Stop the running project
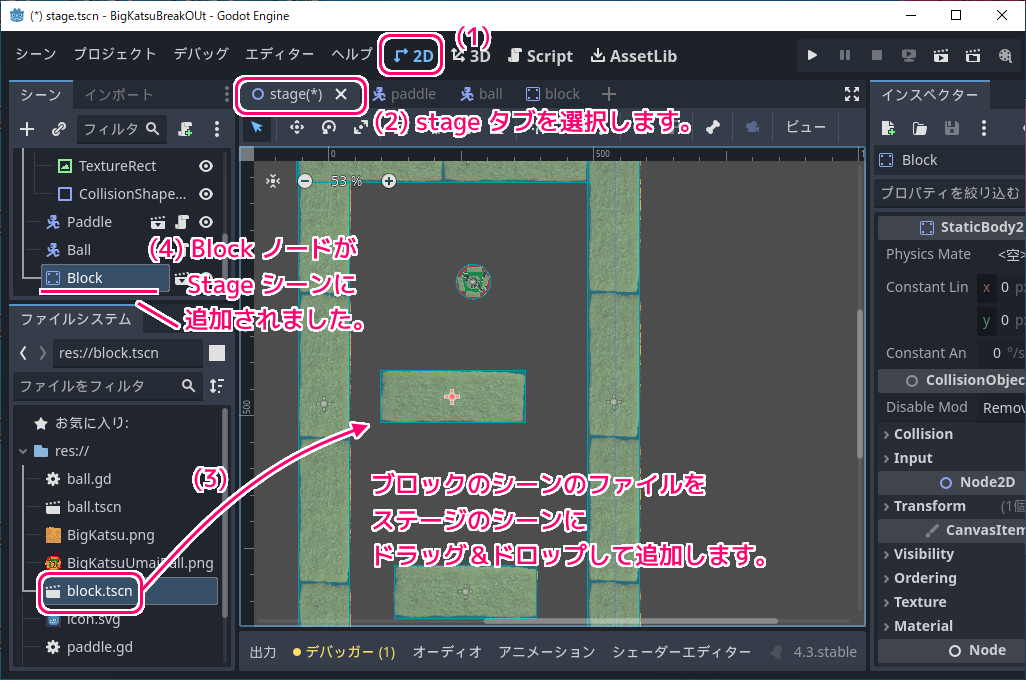Image resolution: width=1026 pixels, height=680 pixels. coord(877,56)
